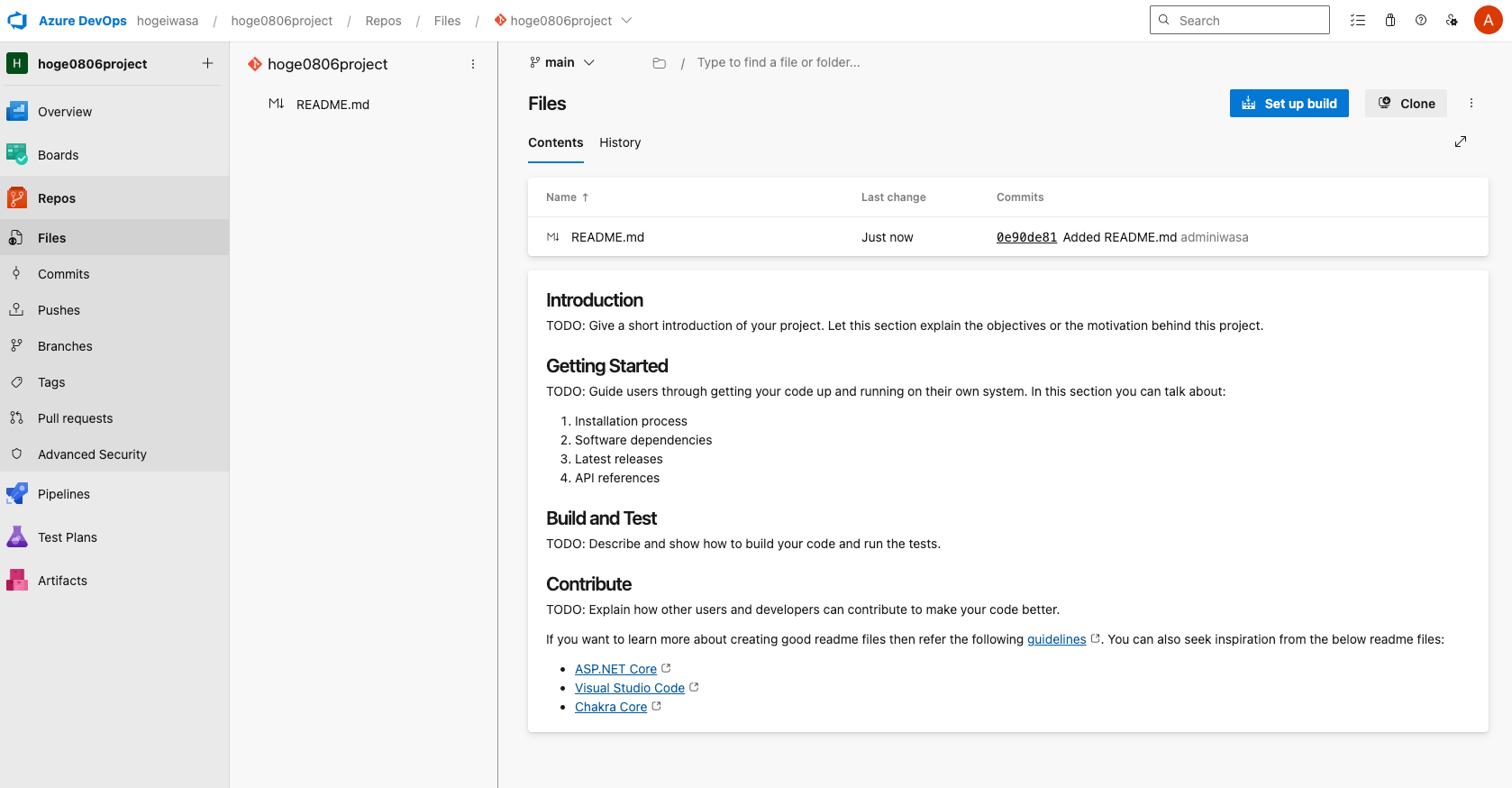The image size is (1512, 788).
Task: Focus the Search box in header
Action: pyautogui.click(x=1239, y=20)
